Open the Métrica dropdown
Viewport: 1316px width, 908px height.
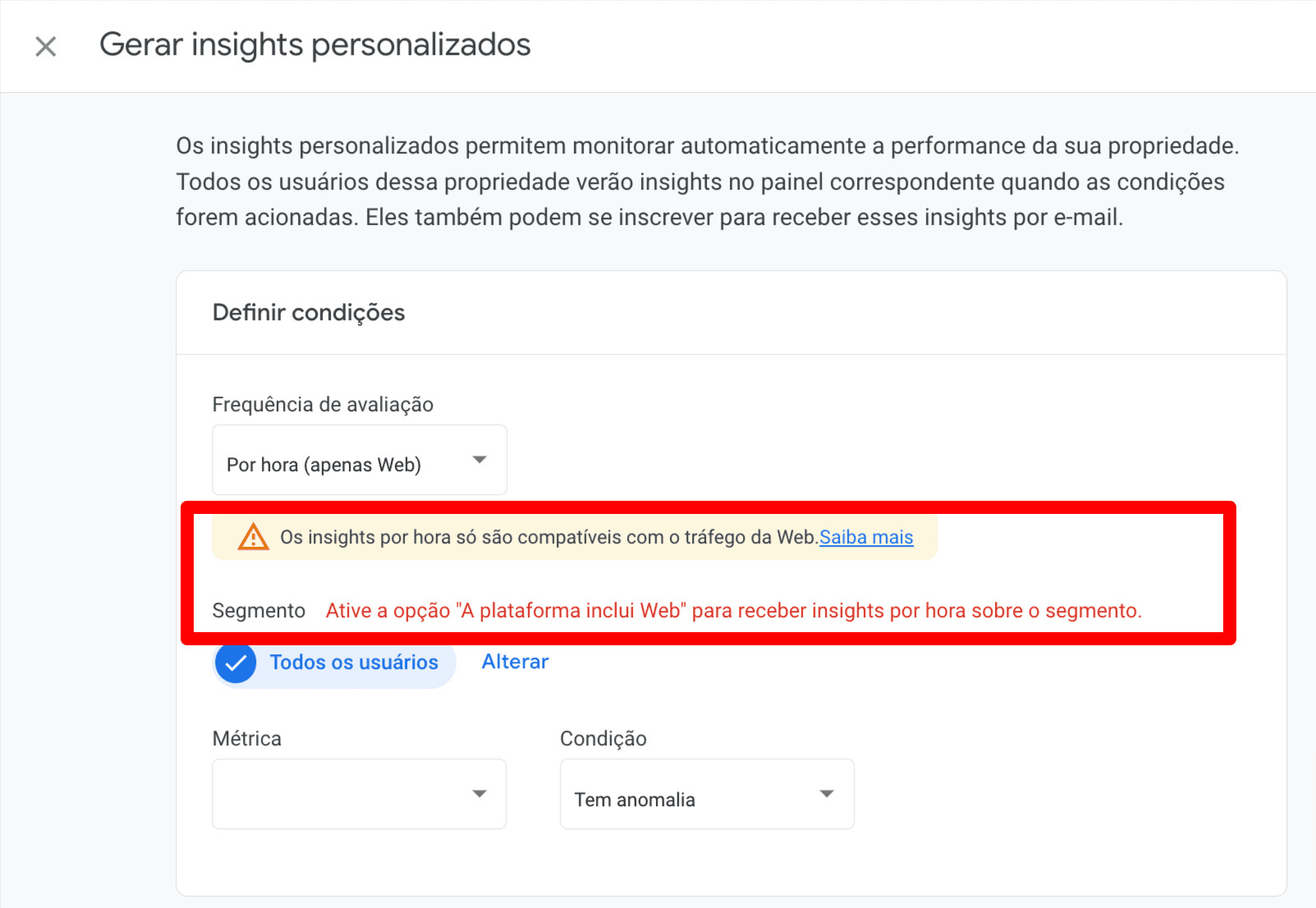point(359,794)
